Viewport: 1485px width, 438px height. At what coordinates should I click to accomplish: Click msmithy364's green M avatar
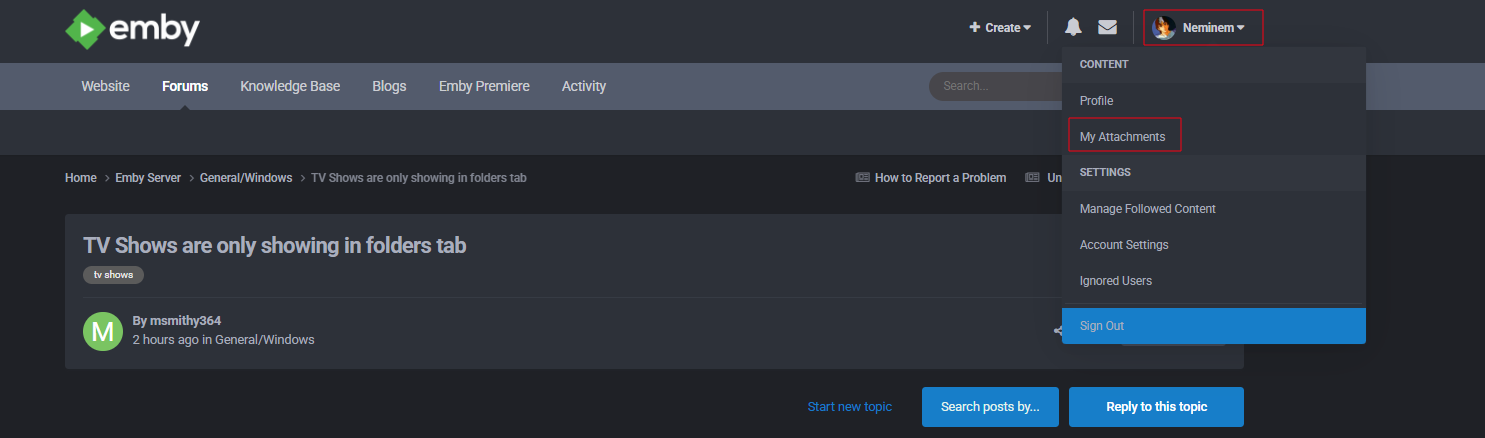point(102,330)
